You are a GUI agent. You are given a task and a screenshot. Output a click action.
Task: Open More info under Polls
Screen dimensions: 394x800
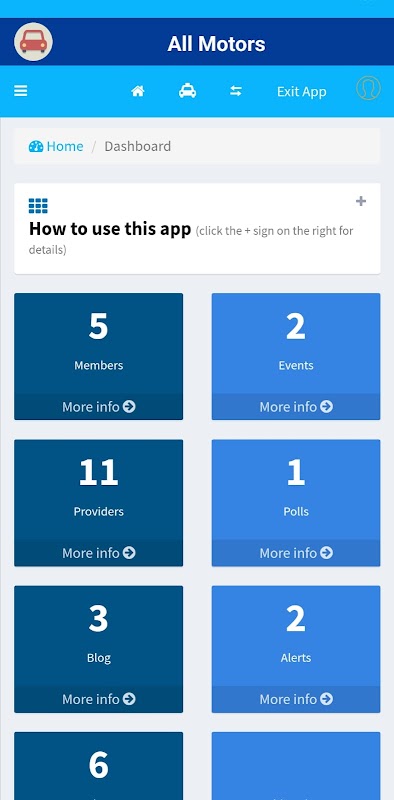coord(296,553)
